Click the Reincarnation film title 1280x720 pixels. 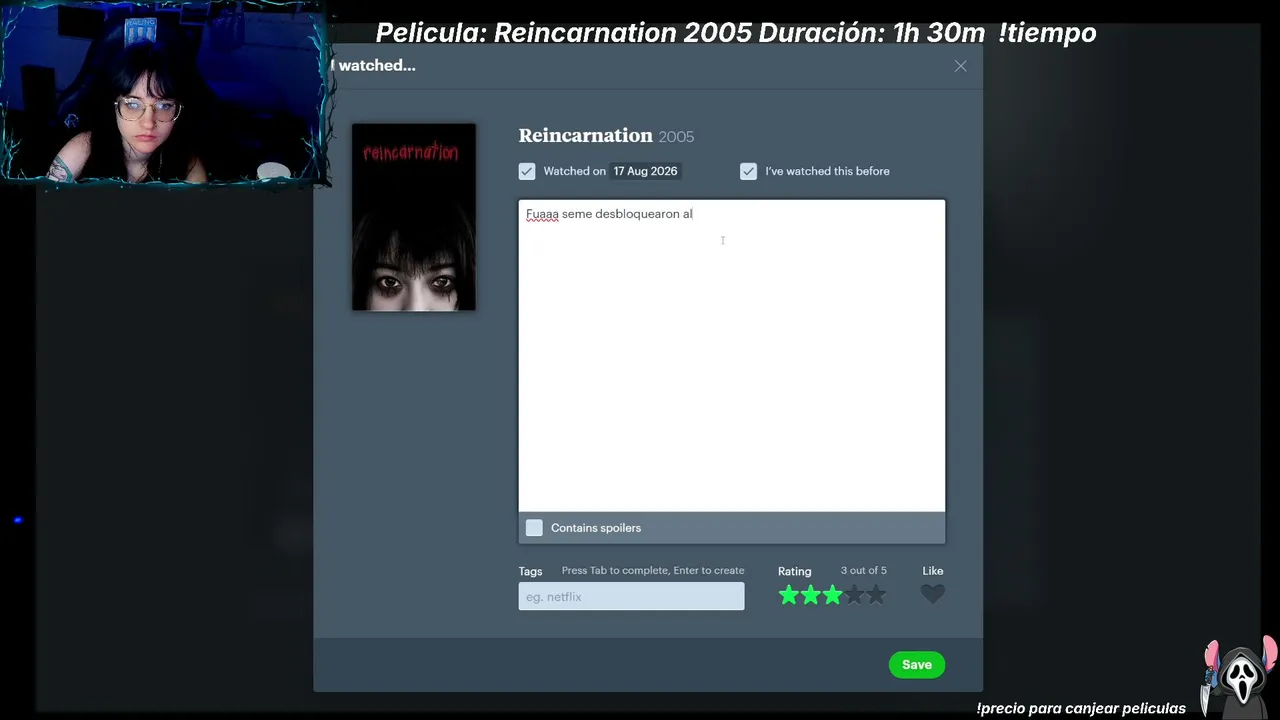585,135
